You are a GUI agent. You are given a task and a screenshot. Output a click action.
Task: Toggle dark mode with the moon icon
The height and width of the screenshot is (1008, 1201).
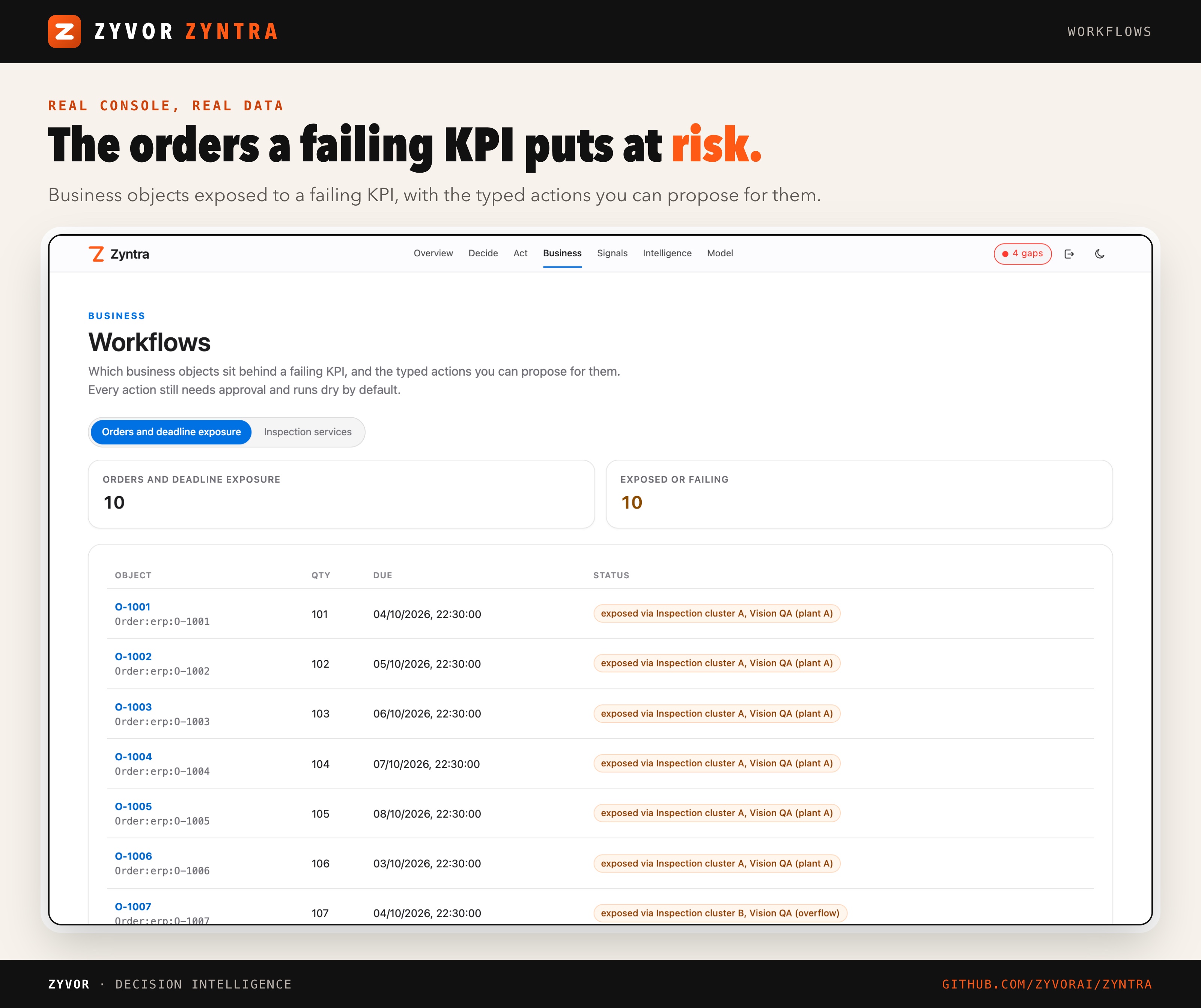point(1099,254)
